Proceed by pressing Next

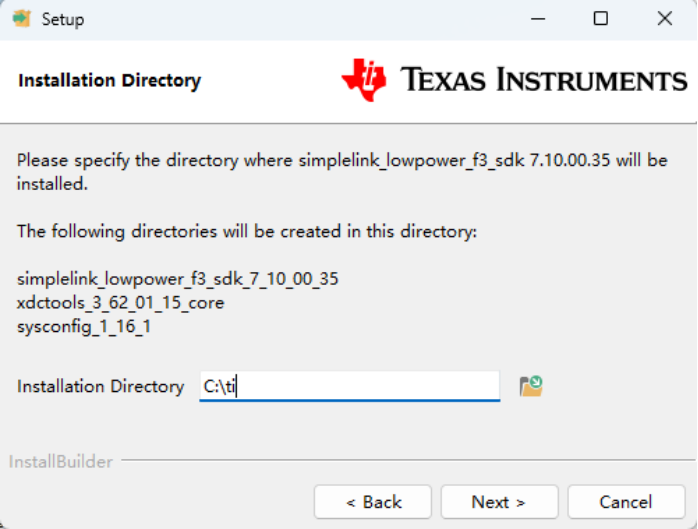[499, 502]
